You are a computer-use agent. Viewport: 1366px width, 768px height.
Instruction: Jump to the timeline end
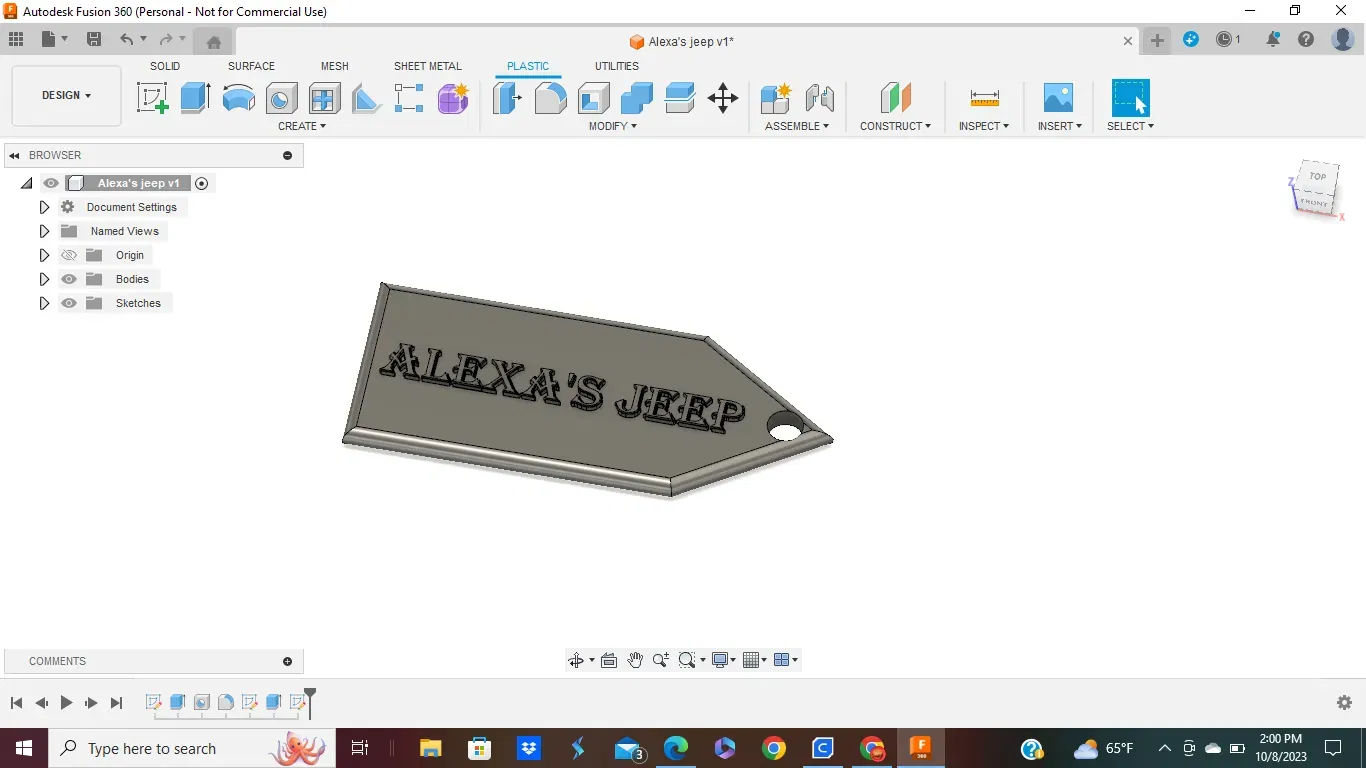point(116,703)
